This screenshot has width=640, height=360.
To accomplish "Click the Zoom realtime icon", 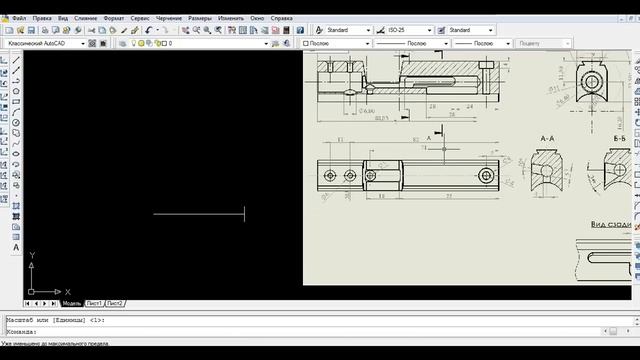I will 196,30.
